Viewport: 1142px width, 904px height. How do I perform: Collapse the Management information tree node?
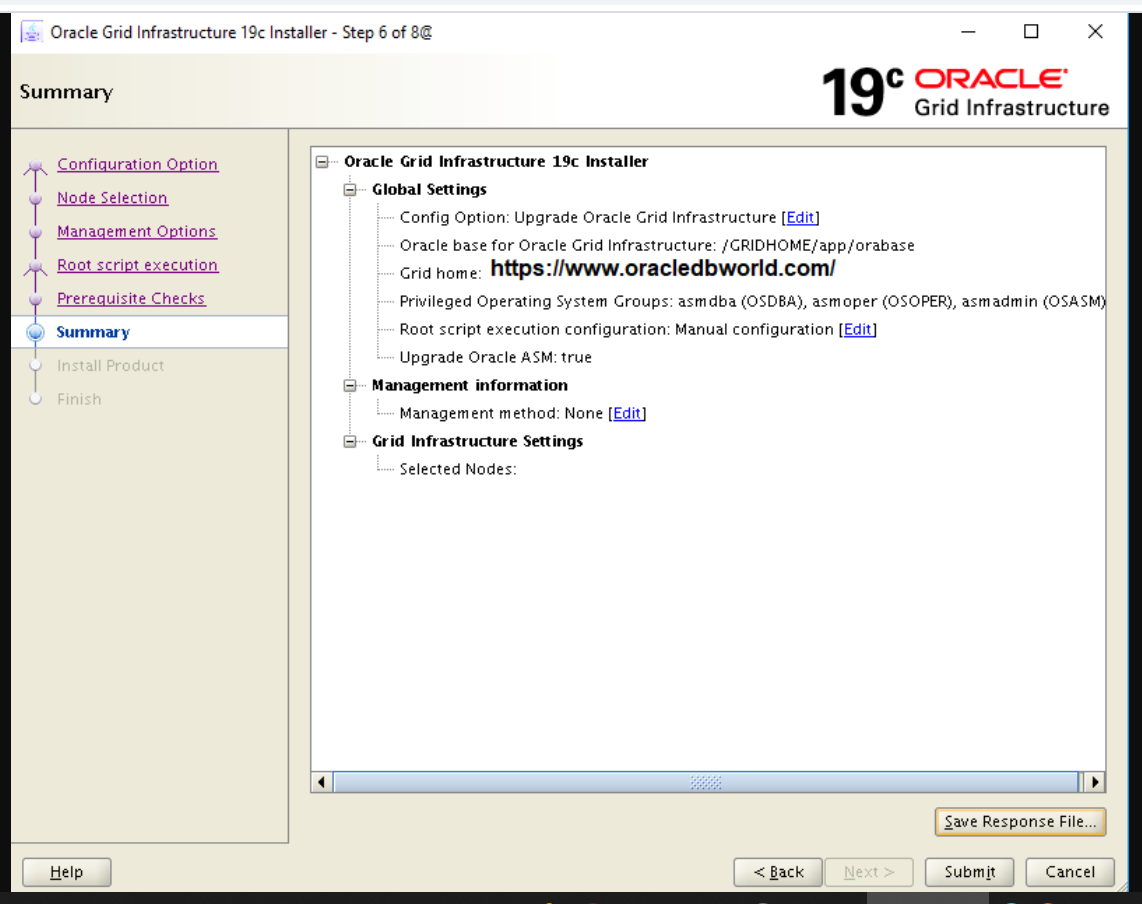pos(350,385)
